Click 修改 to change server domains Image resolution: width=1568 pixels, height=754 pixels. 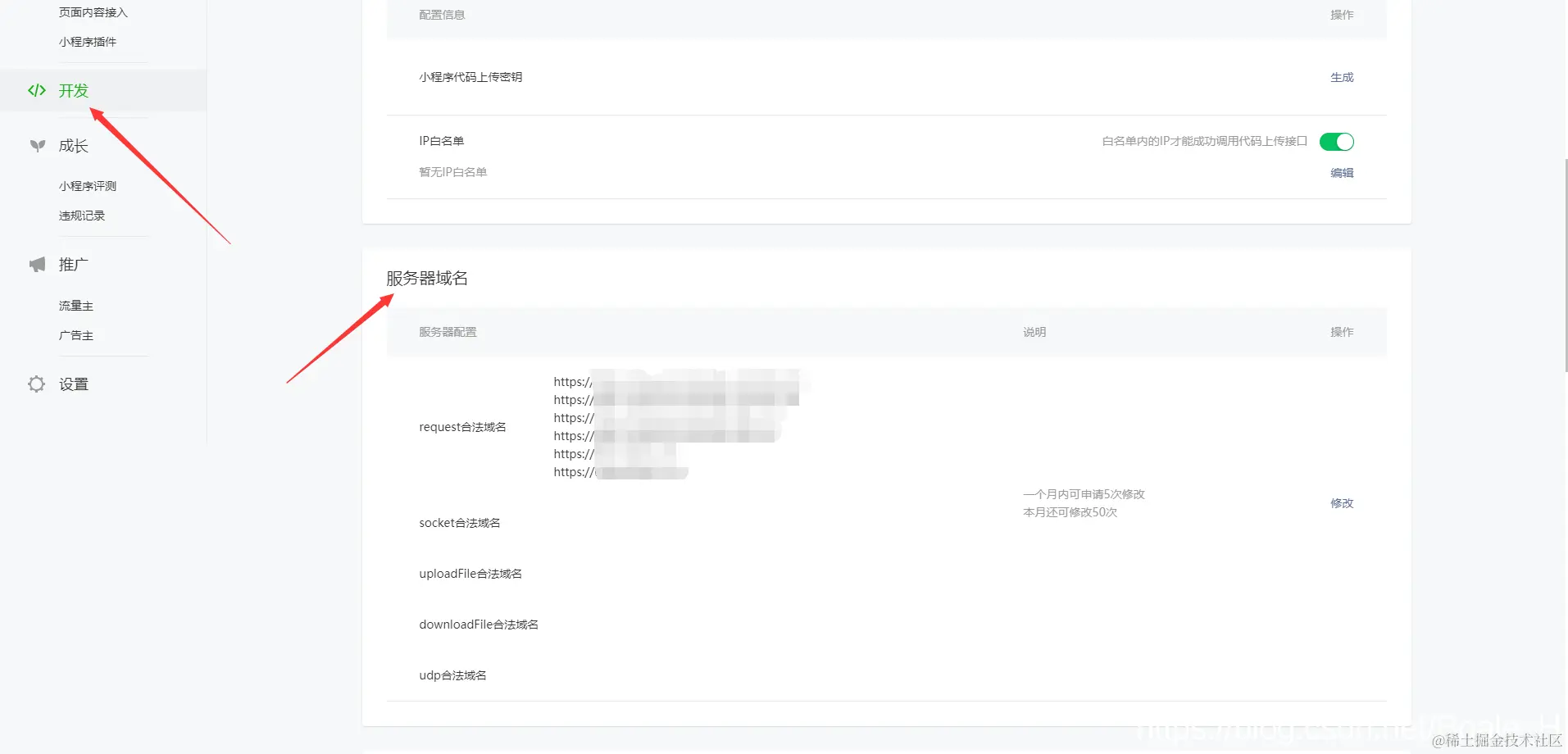click(1342, 503)
